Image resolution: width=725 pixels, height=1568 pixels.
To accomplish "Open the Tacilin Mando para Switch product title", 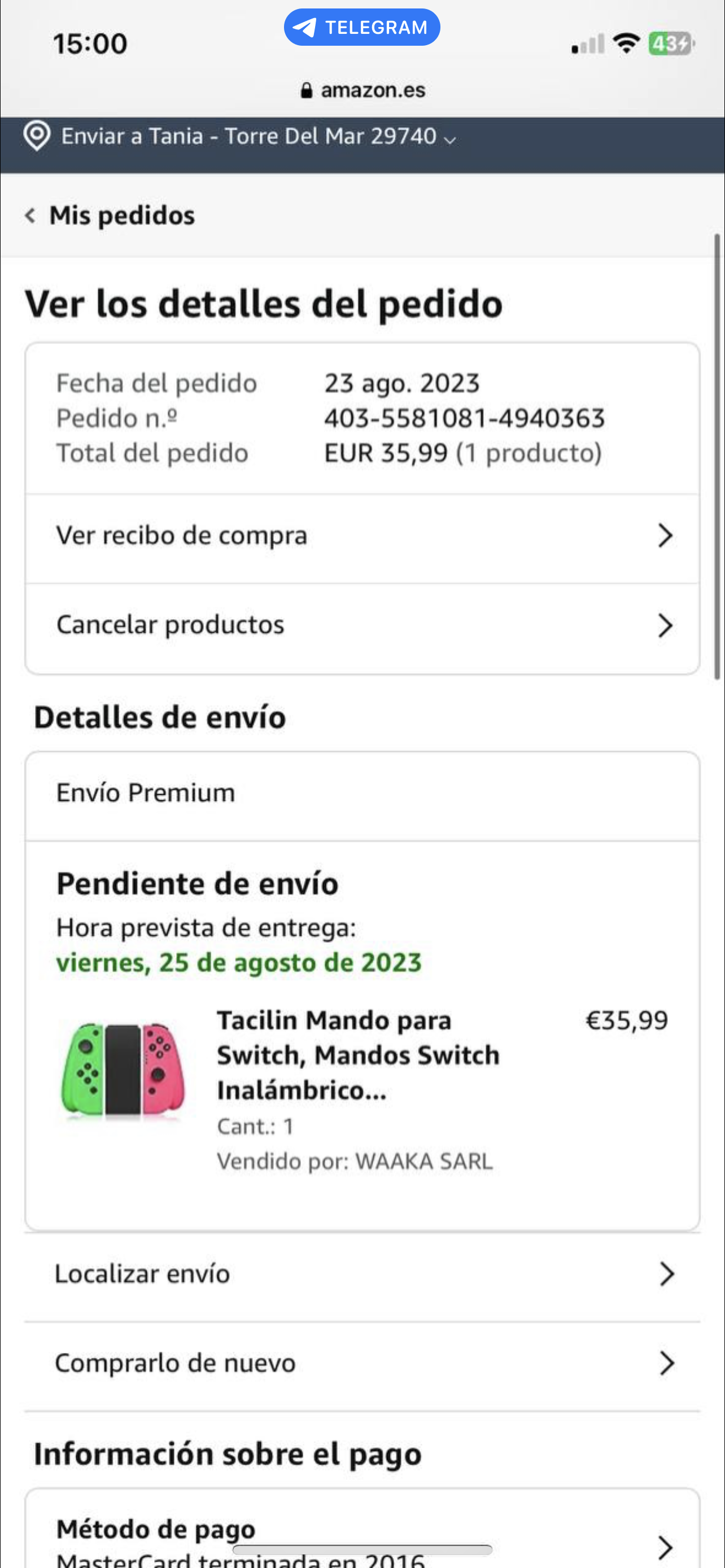I will click(358, 1055).
